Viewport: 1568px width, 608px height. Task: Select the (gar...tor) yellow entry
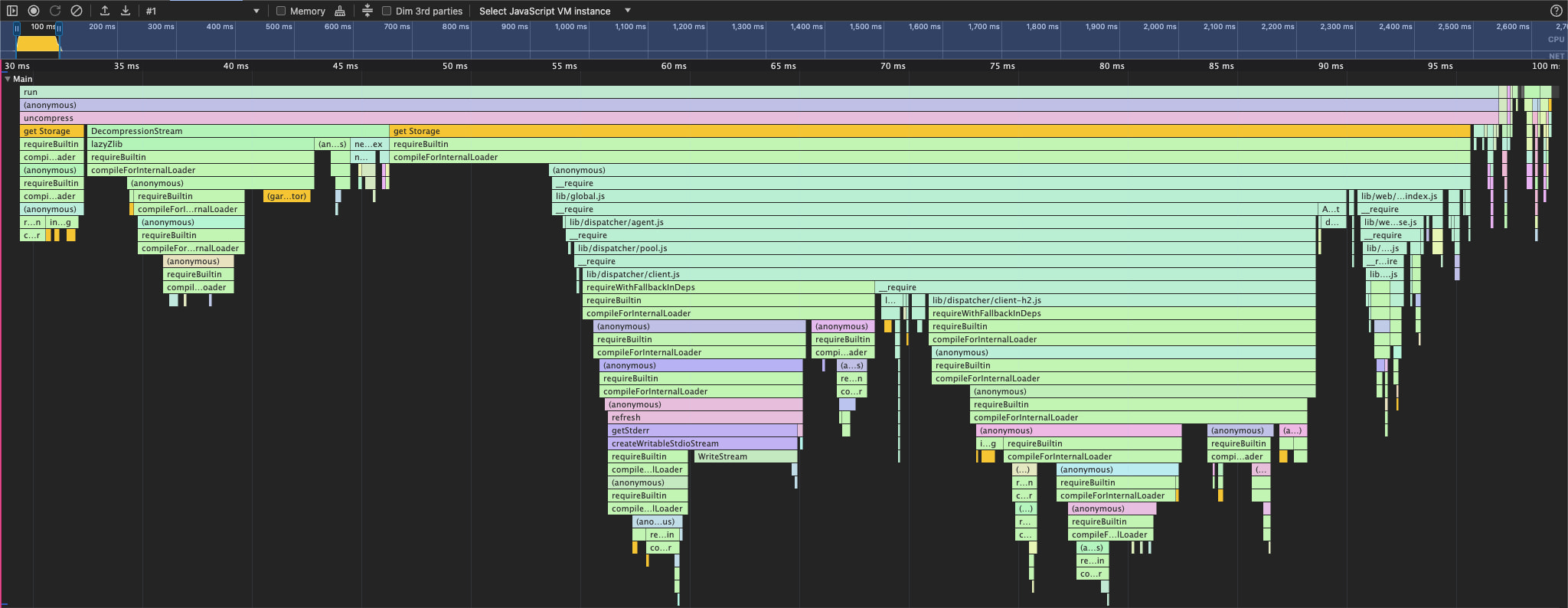click(287, 196)
